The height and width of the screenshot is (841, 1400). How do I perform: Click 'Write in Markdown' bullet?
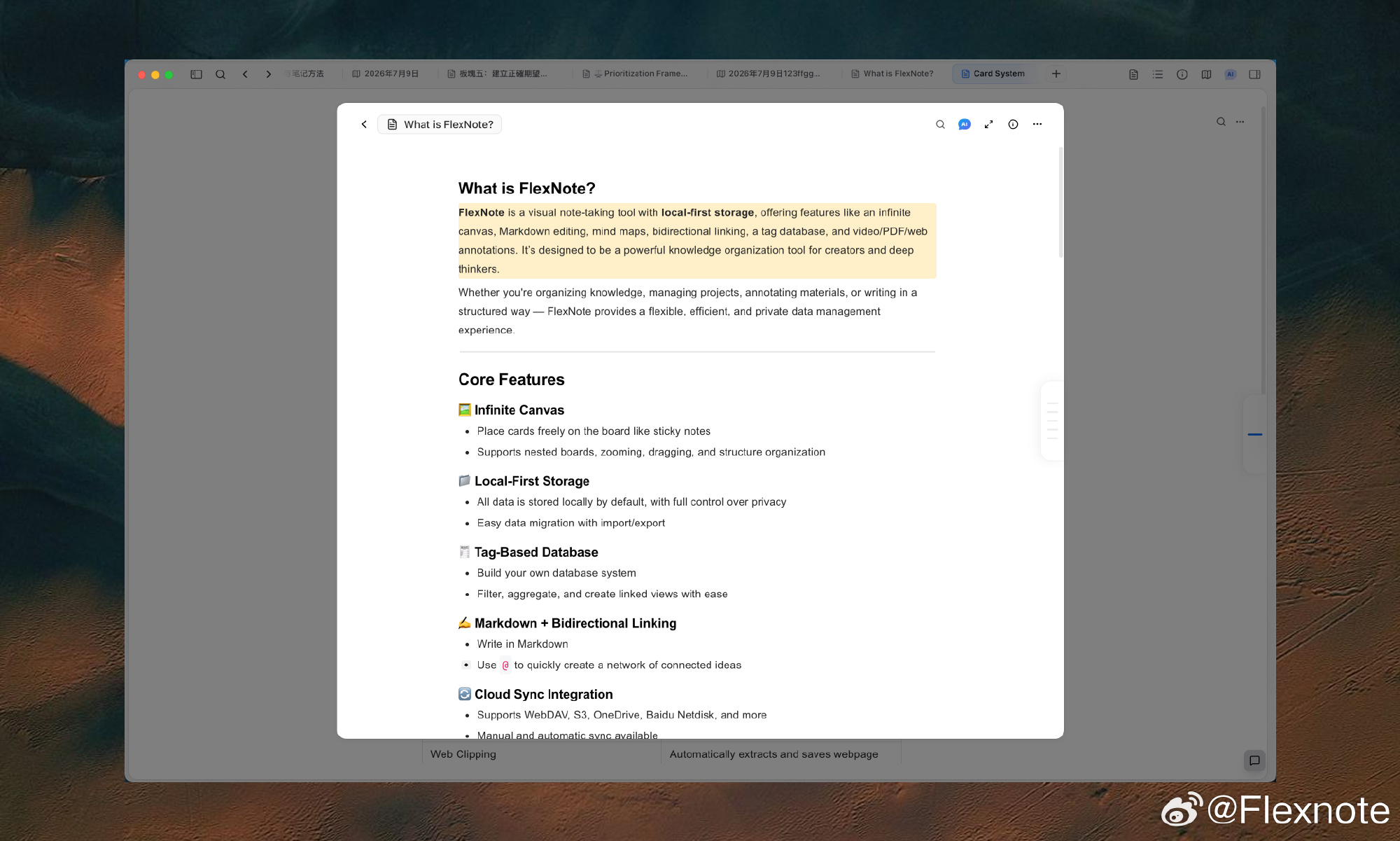point(523,644)
